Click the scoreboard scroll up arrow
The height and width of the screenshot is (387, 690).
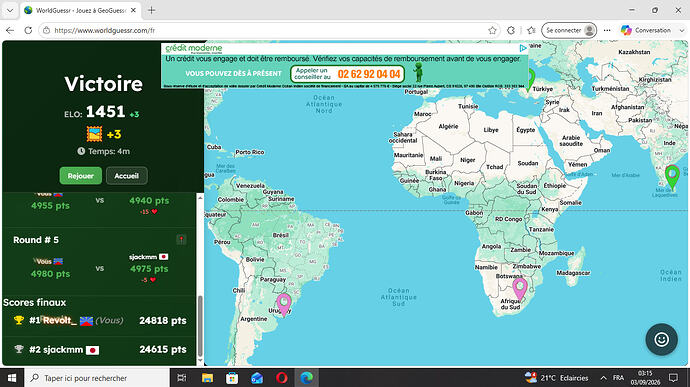(200, 198)
